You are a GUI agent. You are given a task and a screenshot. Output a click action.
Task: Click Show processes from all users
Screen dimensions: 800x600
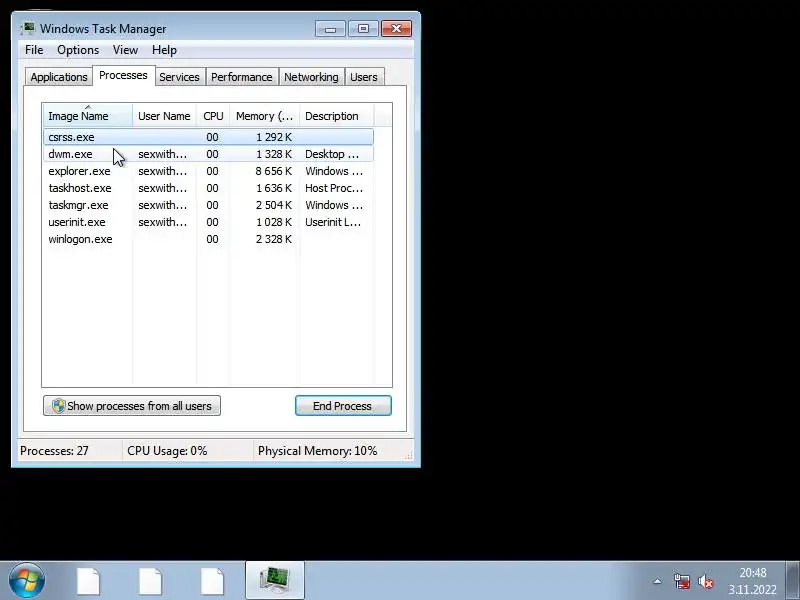(x=132, y=406)
